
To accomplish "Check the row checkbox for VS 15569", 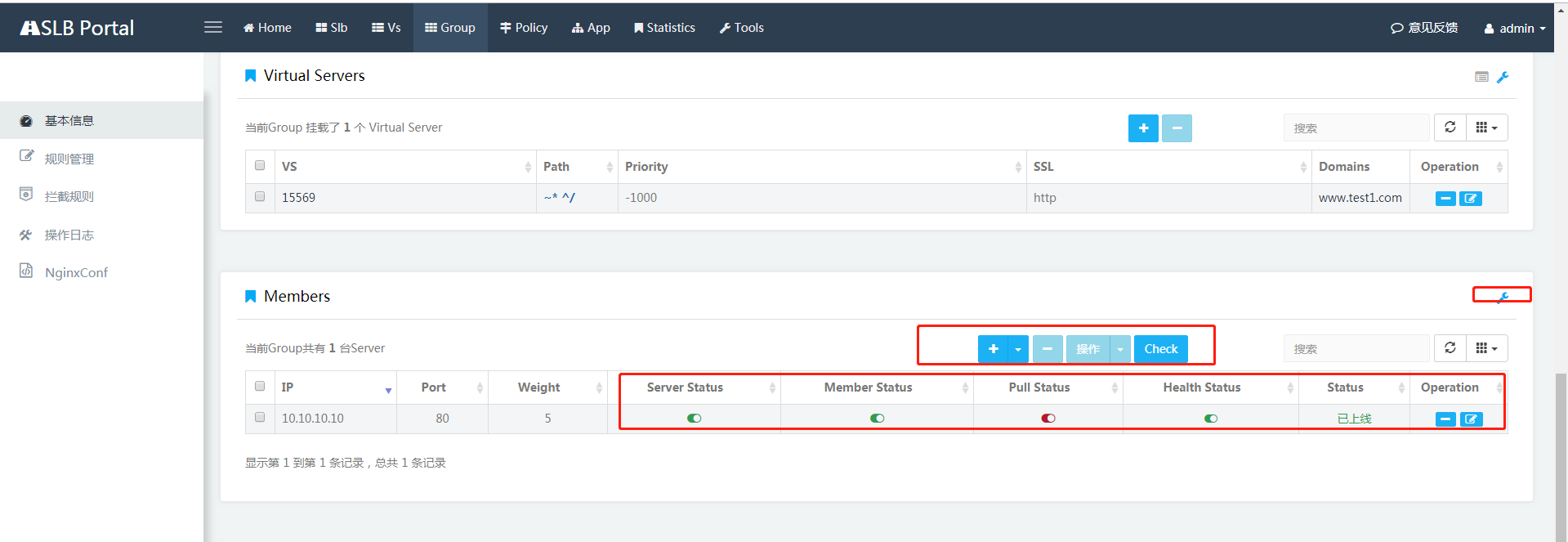I will [260, 196].
